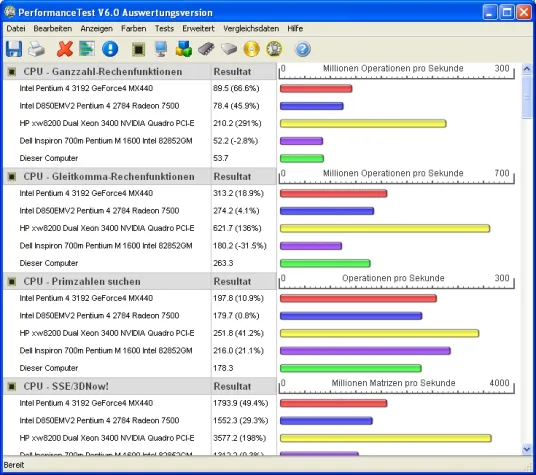The width and height of the screenshot is (536, 475).
Task: Click the CPU - Primzahlen suchen header
Action: [82, 282]
